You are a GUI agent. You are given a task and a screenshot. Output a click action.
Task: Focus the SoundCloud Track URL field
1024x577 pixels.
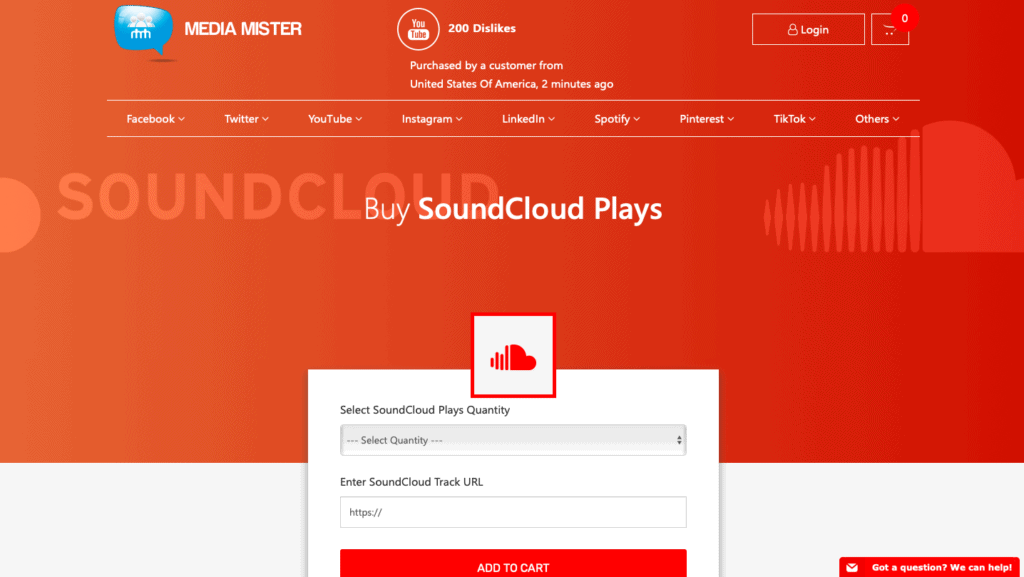[x=513, y=512]
